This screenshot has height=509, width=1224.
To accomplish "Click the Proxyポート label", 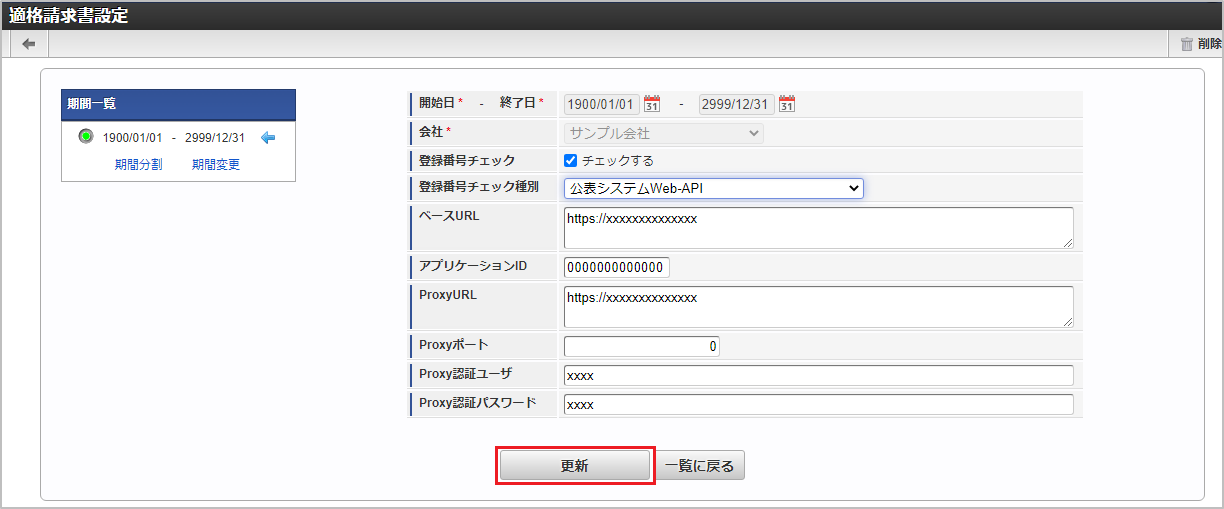I will (454, 345).
